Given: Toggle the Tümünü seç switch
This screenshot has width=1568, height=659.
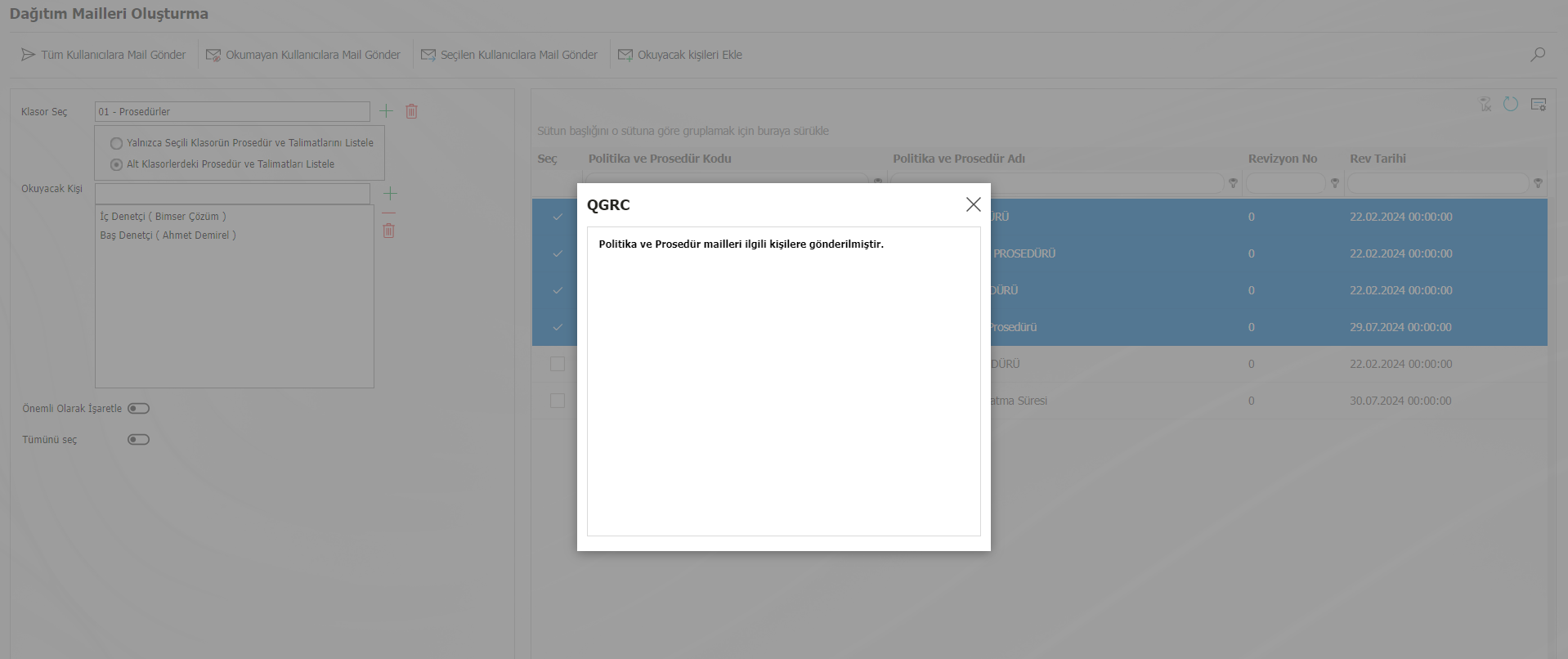Looking at the screenshot, I should 138,440.
